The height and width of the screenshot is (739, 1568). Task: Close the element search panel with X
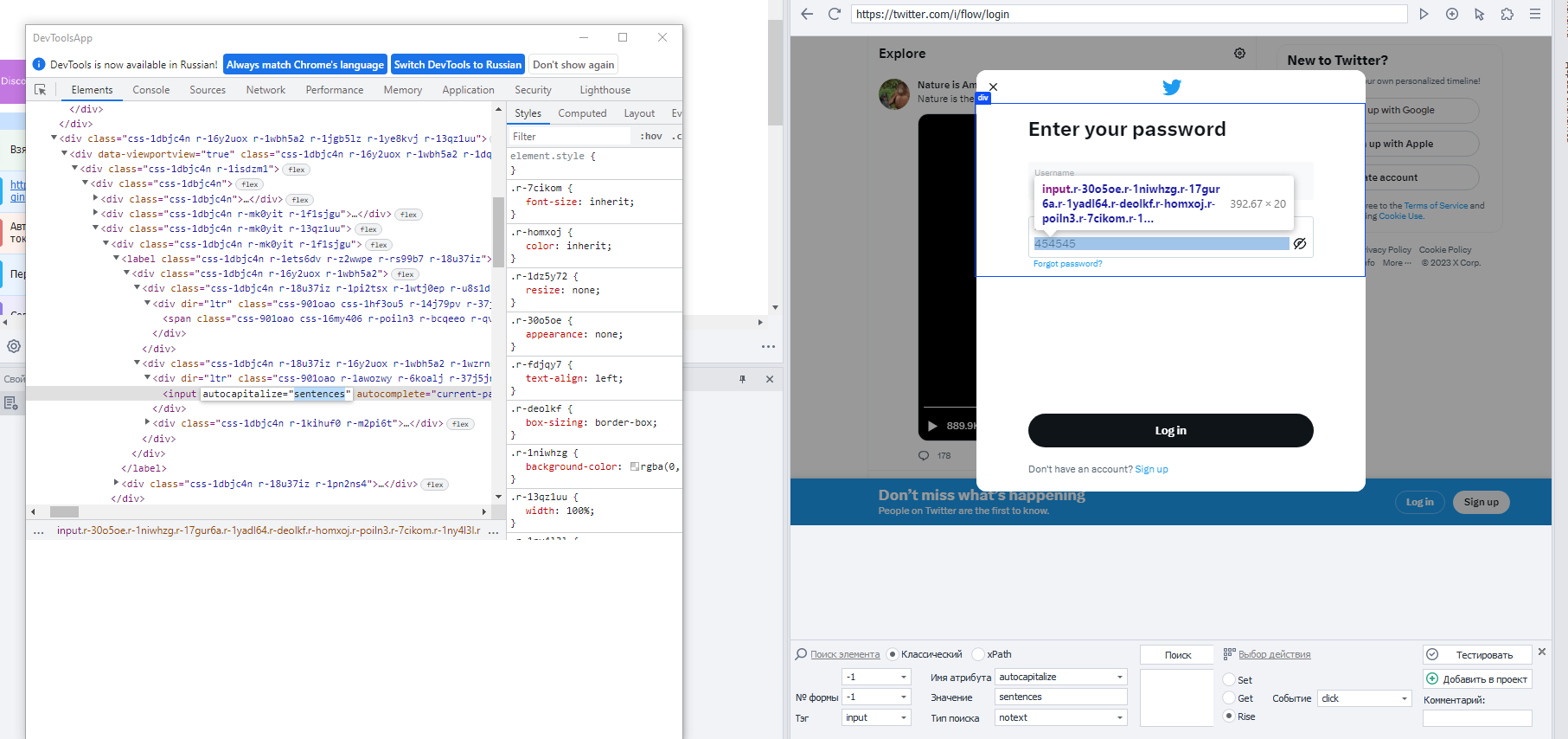point(1542,652)
